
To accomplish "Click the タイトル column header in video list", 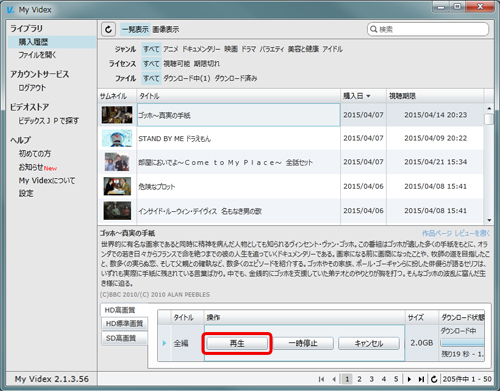I will (239, 96).
